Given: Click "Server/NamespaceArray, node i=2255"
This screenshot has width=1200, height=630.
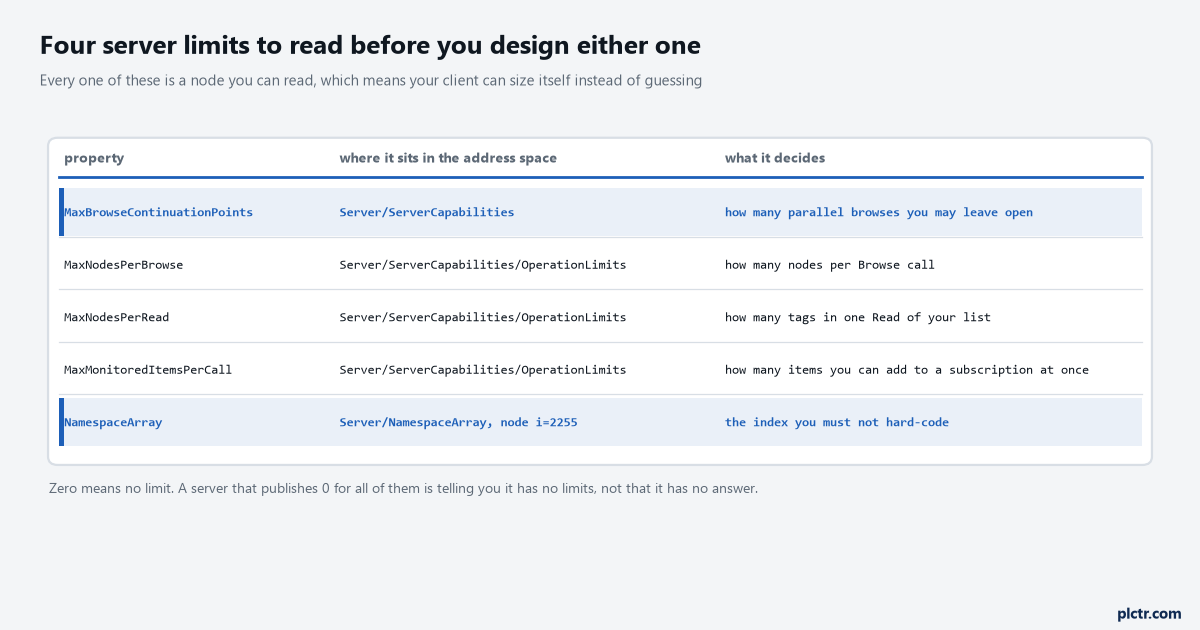Looking at the screenshot, I should point(458,422).
